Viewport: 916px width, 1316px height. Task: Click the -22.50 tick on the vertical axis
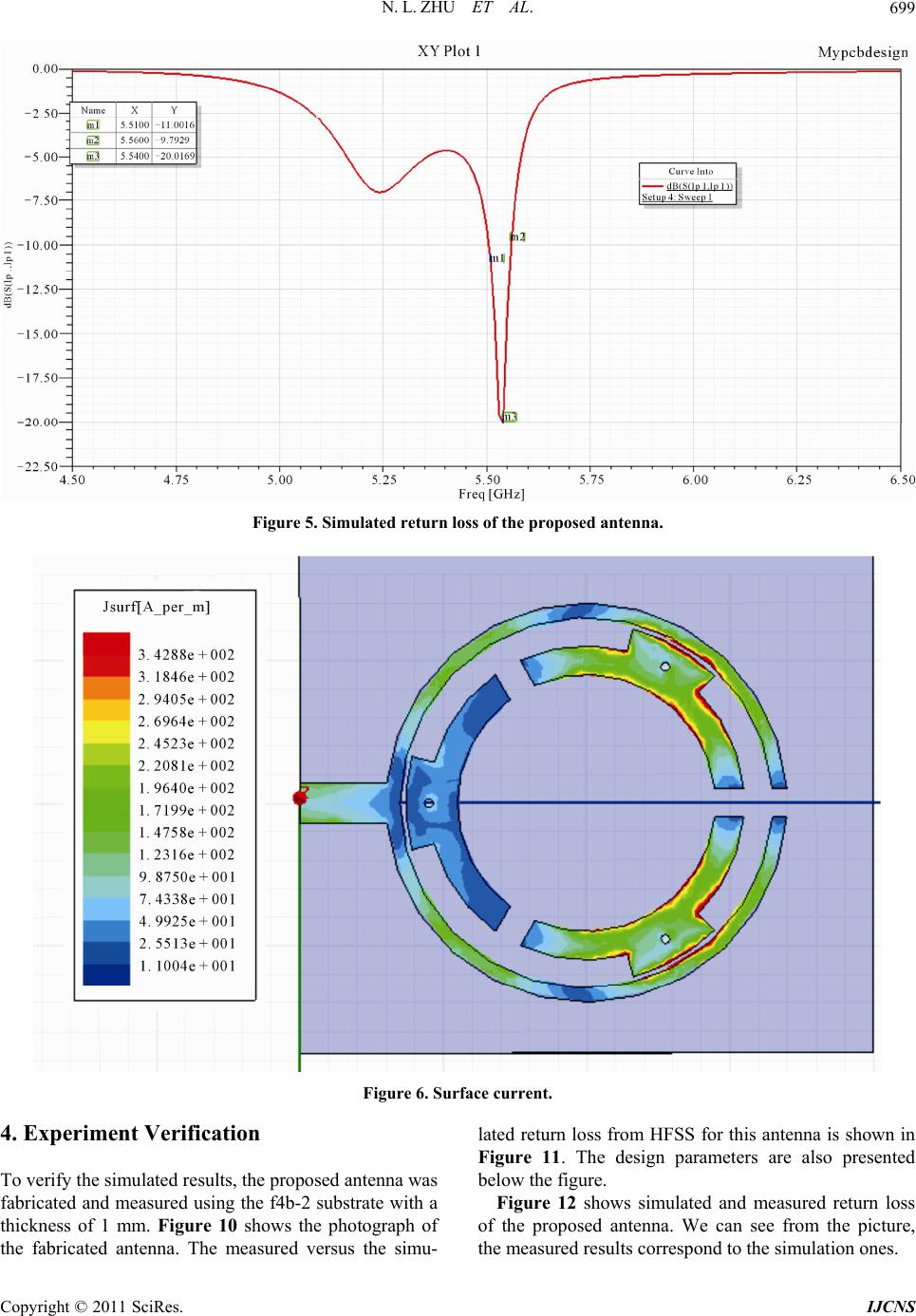tap(36, 466)
